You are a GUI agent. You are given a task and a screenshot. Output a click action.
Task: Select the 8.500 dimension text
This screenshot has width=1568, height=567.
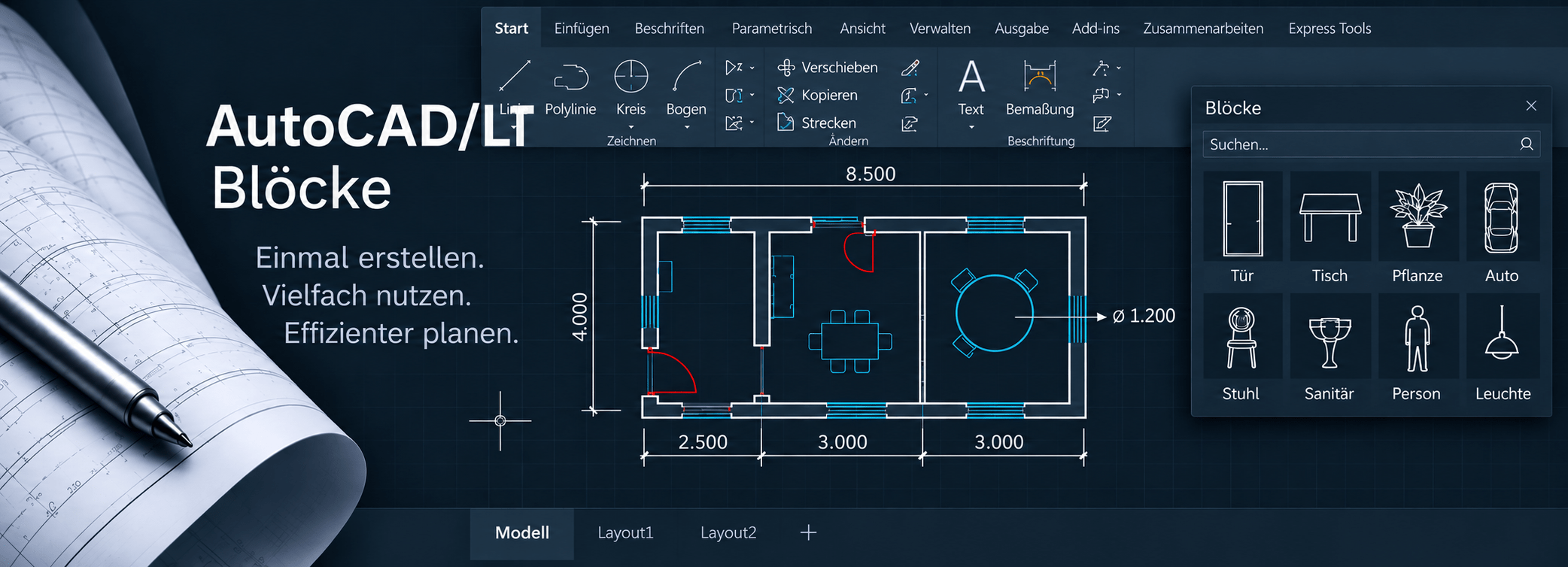pyautogui.click(x=871, y=174)
